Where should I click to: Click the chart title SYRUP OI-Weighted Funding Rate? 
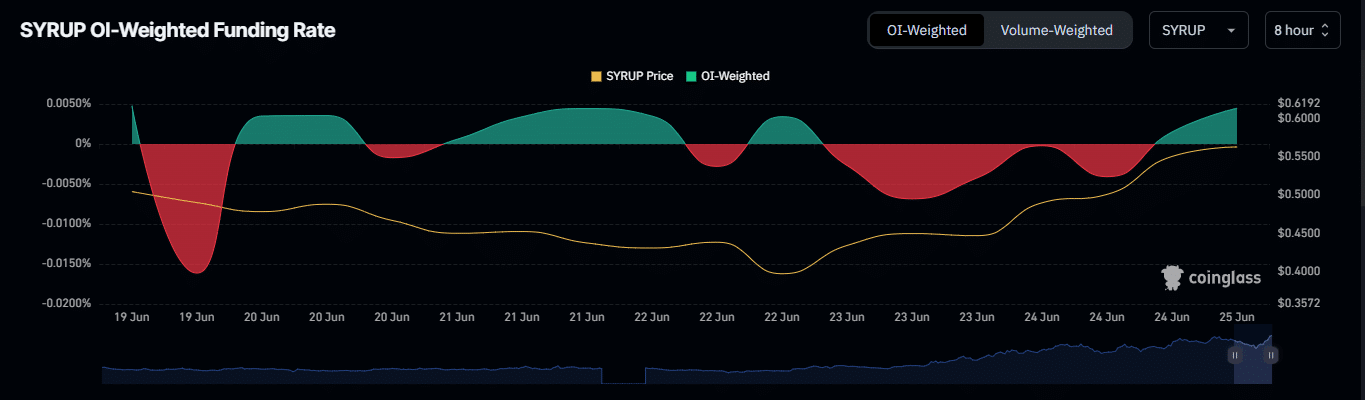coord(178,30)
